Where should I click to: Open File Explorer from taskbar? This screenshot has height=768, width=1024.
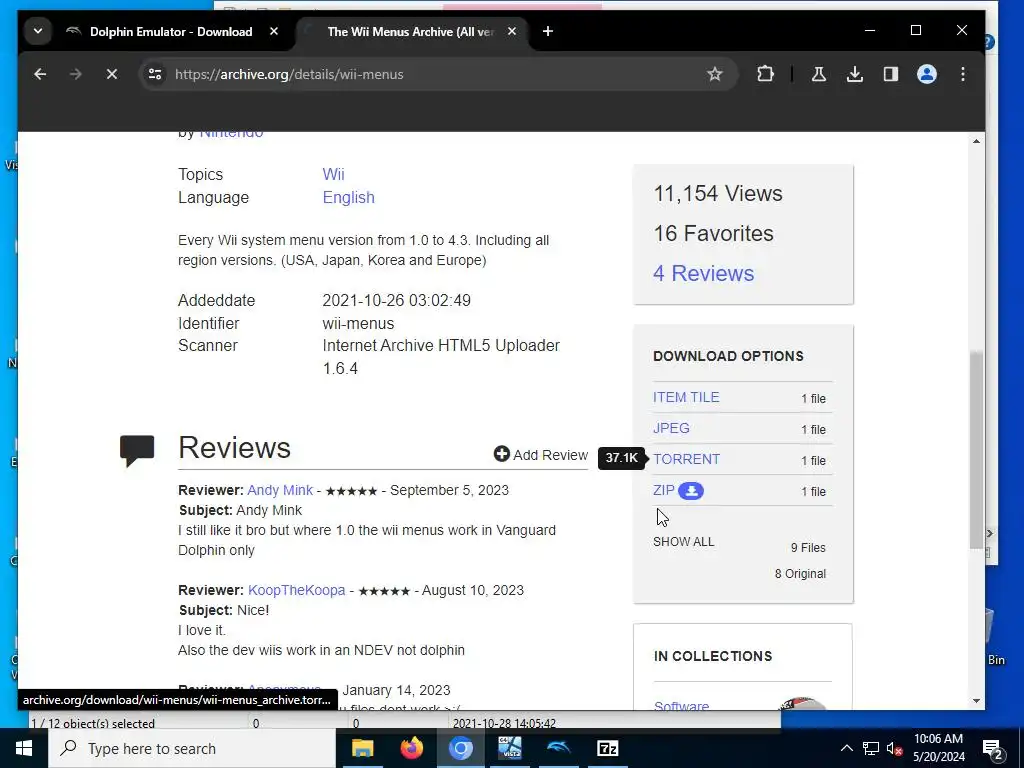[x=362, y=748]
